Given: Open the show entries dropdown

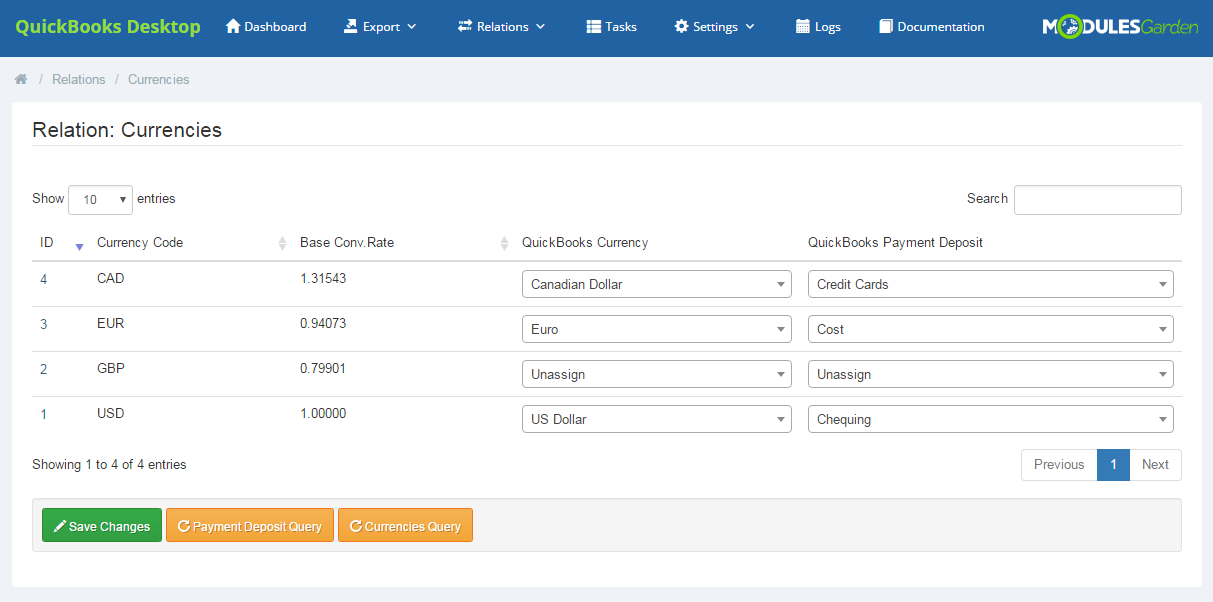Looking at the screenshot, I should [100, 200].
